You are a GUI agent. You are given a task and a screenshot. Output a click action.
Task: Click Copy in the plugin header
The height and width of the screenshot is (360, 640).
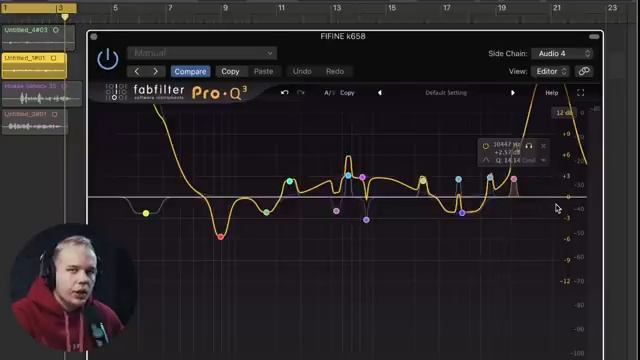[230, 71]
